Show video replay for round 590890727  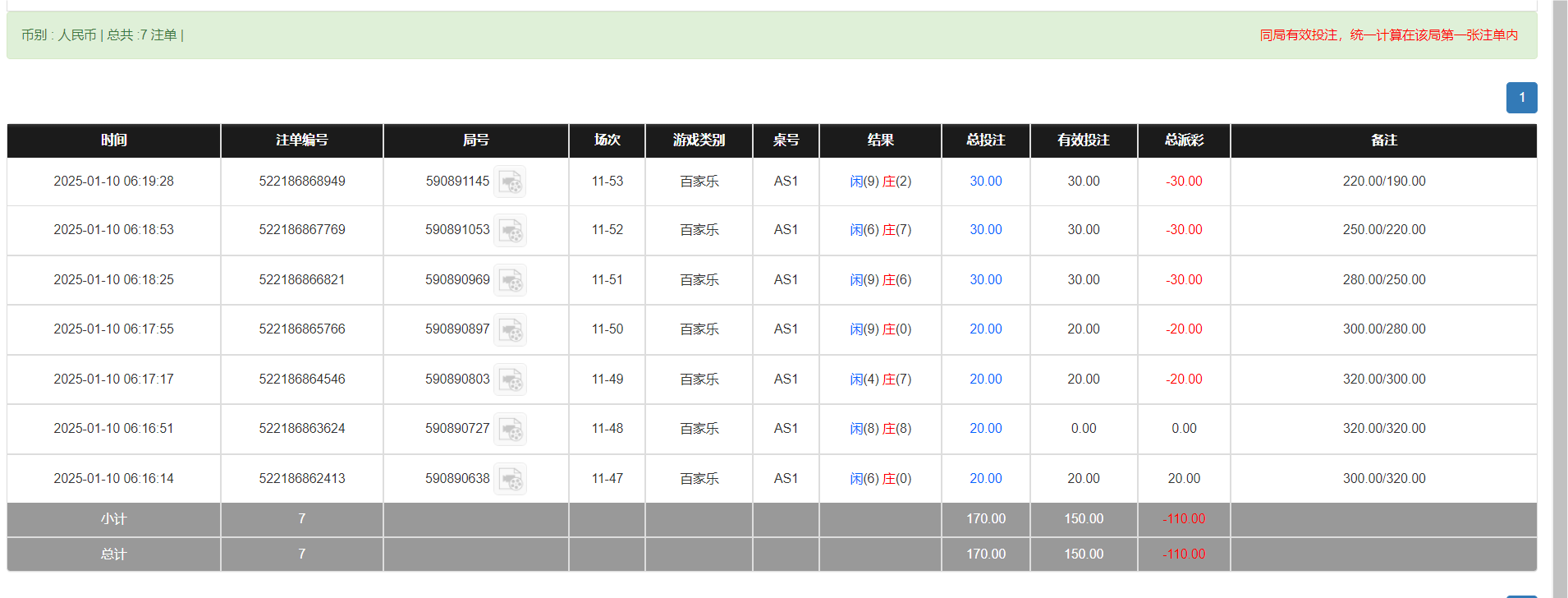coord(510,429)
